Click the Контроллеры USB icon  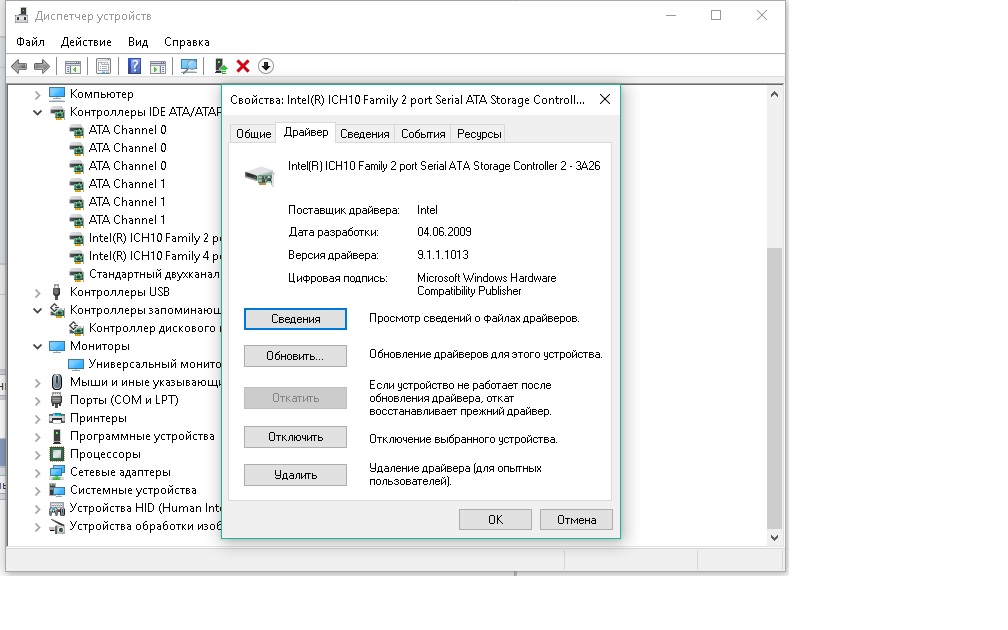[x=57, y=292]
